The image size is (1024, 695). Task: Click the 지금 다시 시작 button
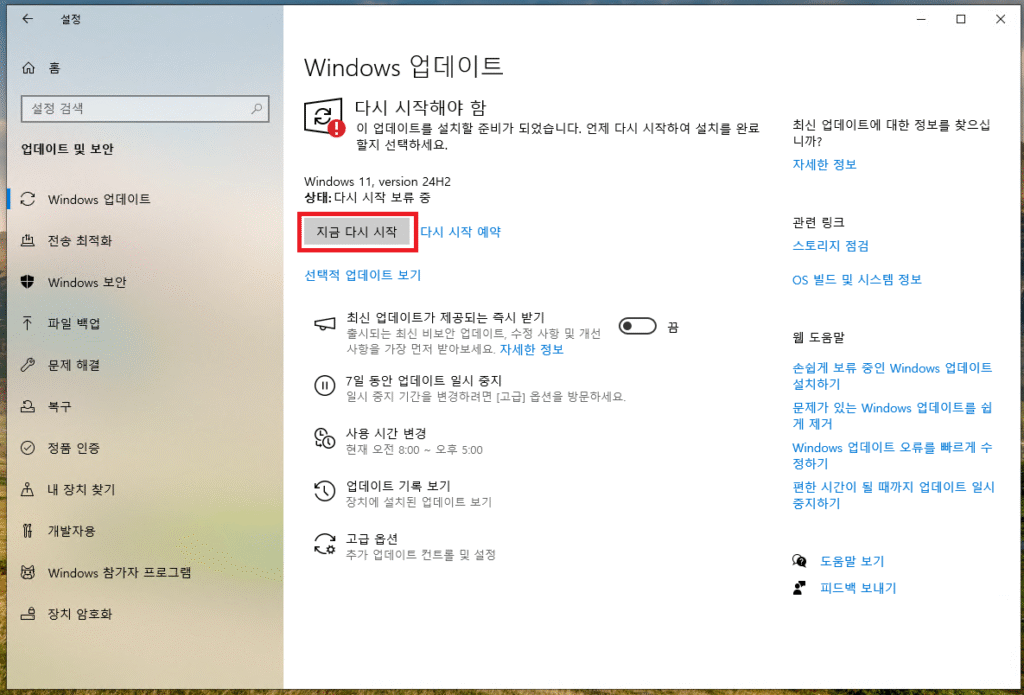[357, 232]
